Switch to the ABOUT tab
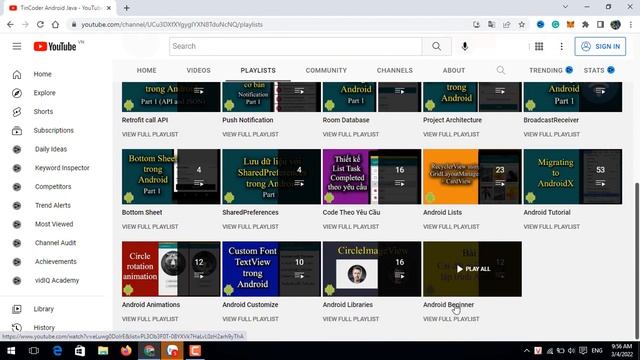The width and height of the screenshot is (640, 360). tap(454, 71)
